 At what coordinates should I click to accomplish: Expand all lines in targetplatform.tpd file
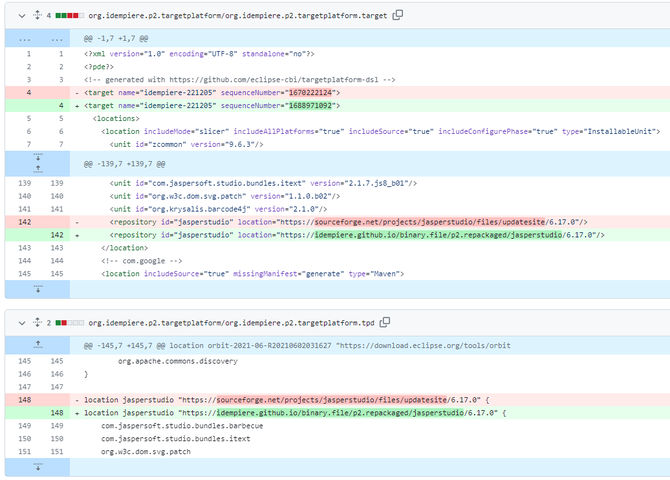click(38, 323)
